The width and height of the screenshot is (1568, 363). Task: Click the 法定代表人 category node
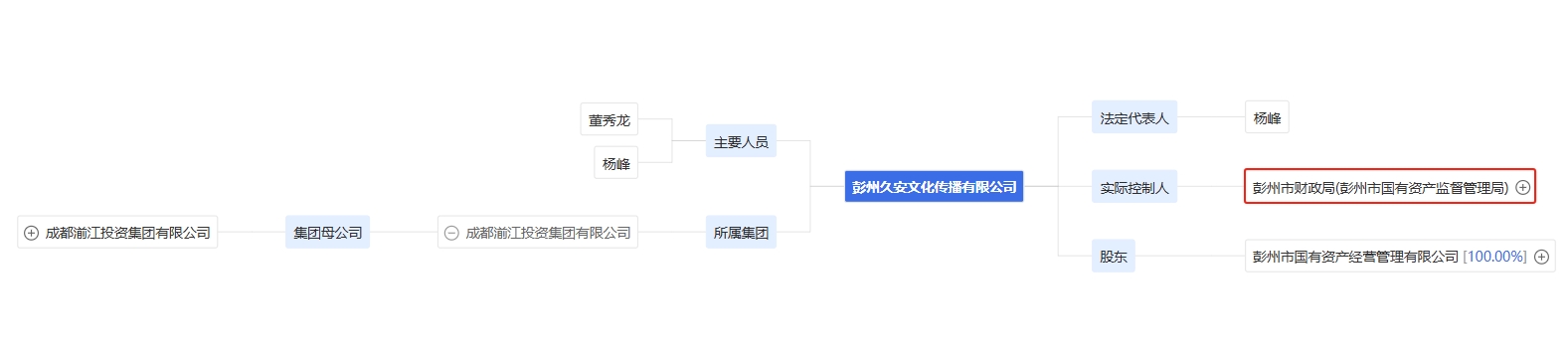coord(1134,117)
